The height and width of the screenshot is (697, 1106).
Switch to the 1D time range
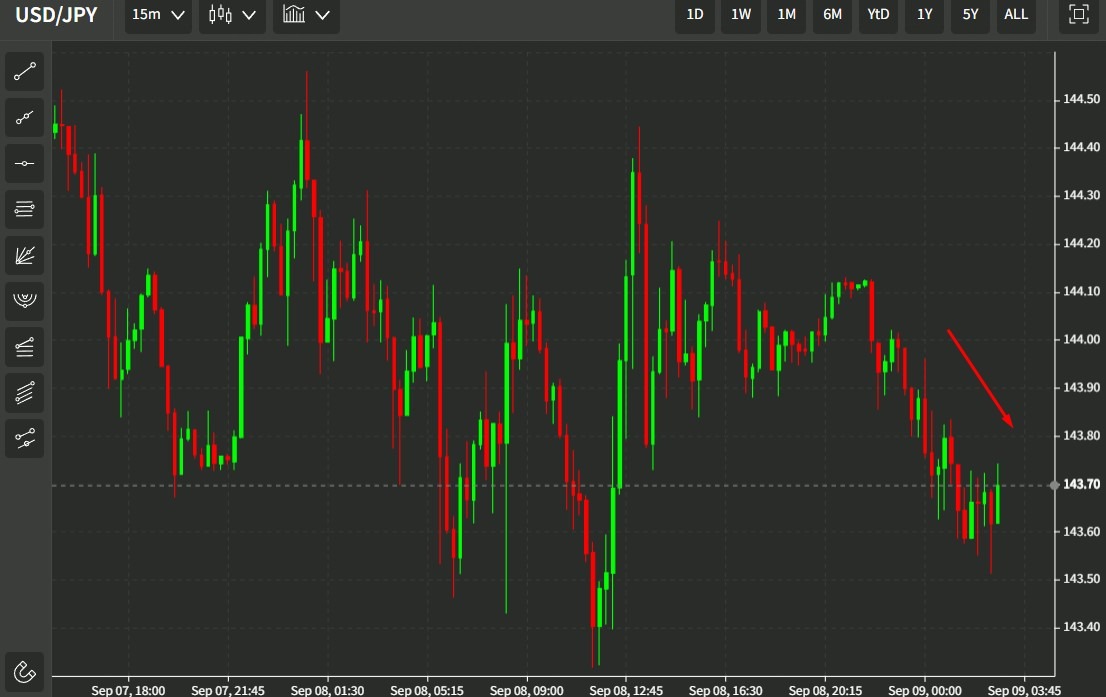(x=694, y=14)
